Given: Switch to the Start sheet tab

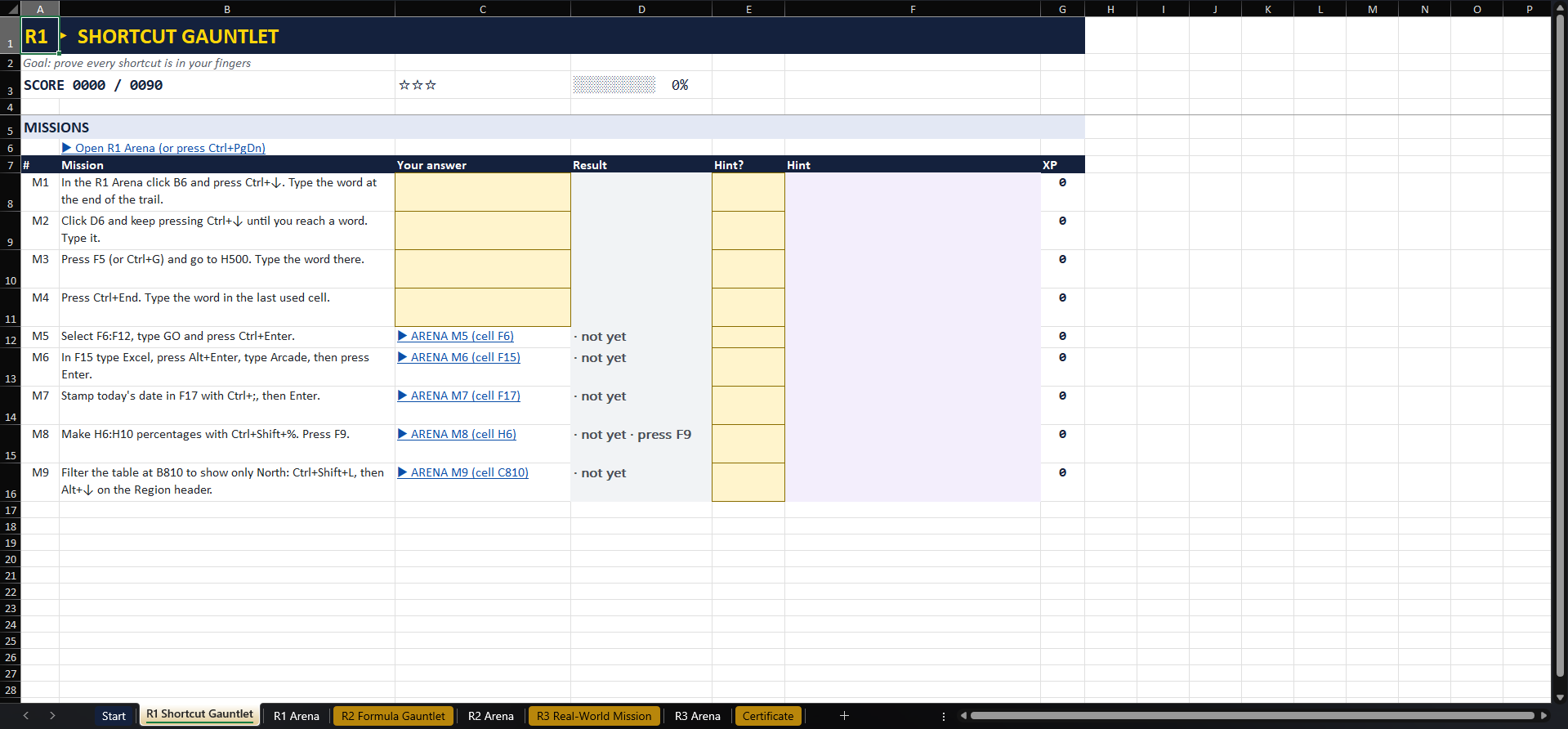Looking at the screenshot, I should point(114,716).
